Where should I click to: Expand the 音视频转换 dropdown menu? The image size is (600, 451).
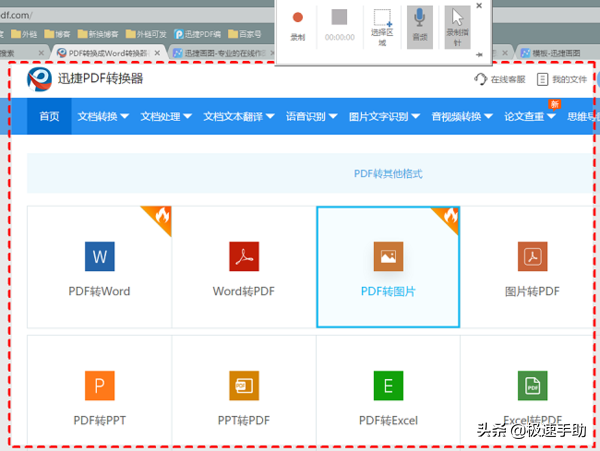coord(462,116)
